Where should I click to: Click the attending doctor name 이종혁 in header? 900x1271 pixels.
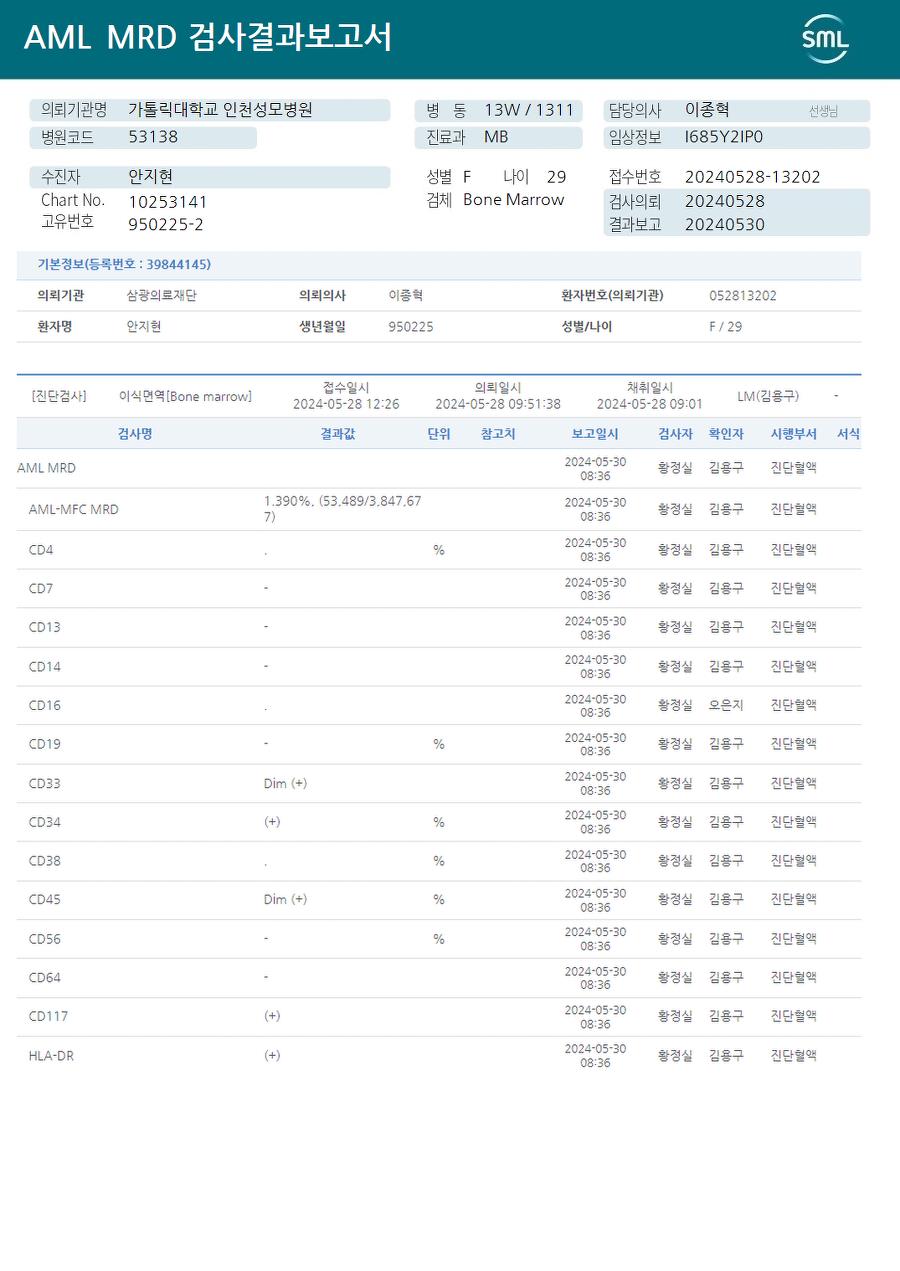click(x=707, y=110)
